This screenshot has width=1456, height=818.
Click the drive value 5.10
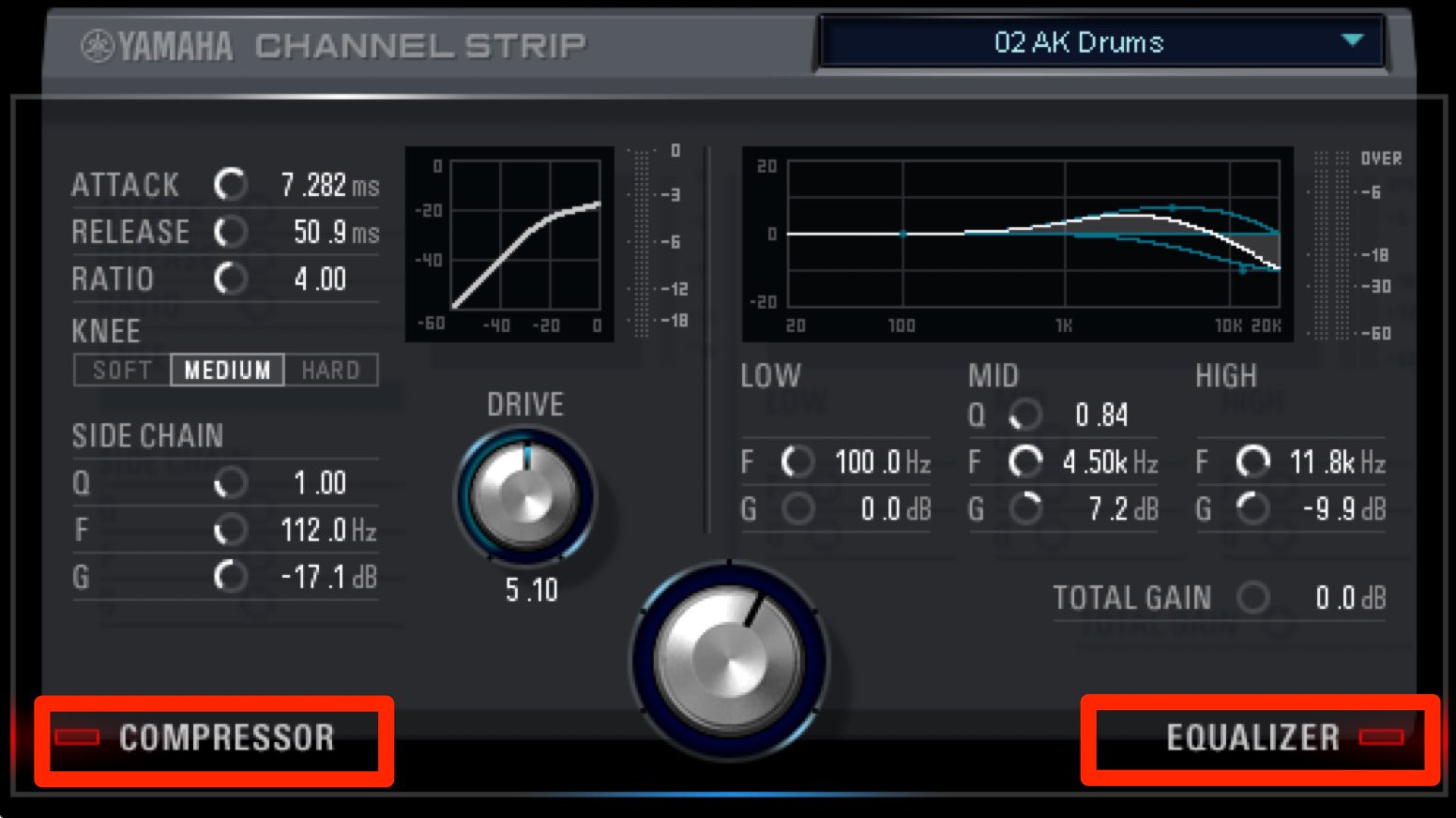coord(531,590)
